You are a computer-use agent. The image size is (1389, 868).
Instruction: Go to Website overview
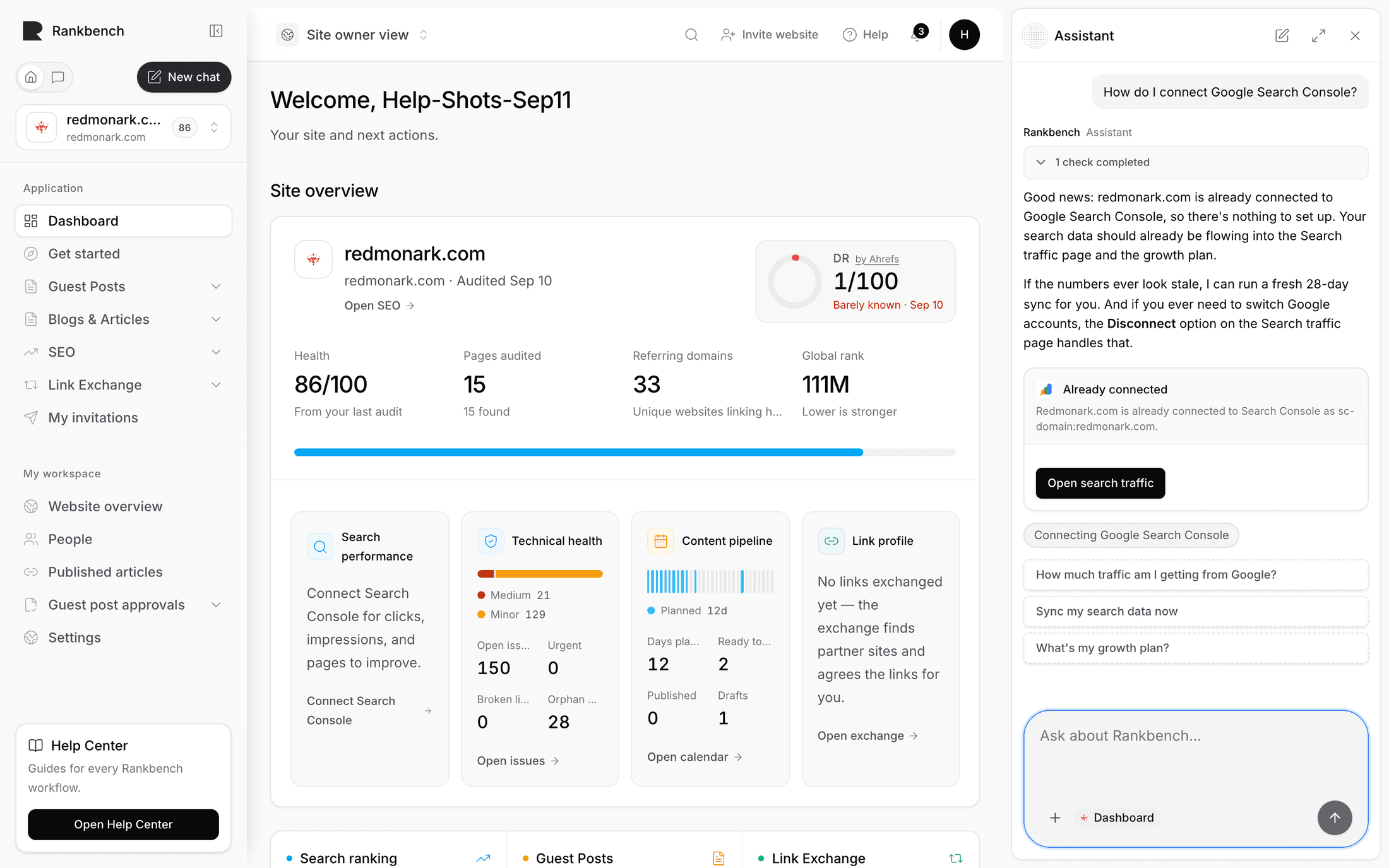click(x=123, y=506)
